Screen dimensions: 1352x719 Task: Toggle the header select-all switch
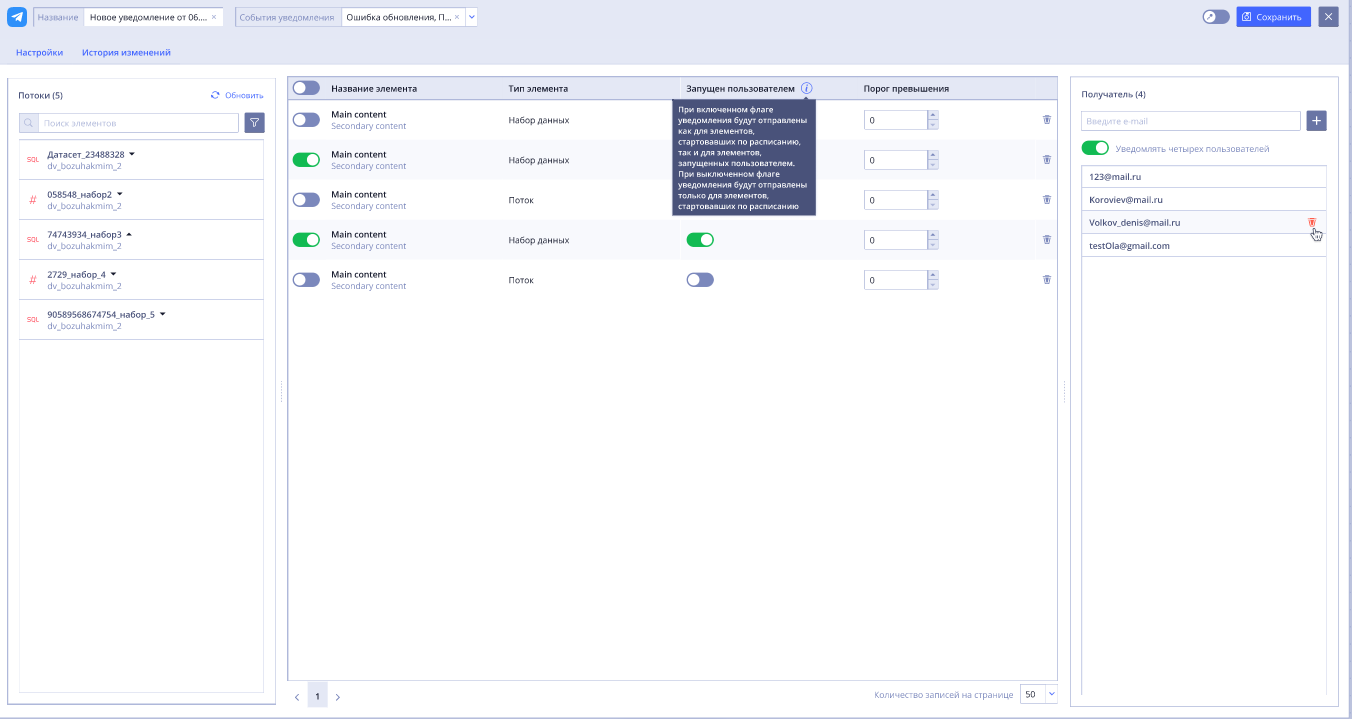click(306, 88)
